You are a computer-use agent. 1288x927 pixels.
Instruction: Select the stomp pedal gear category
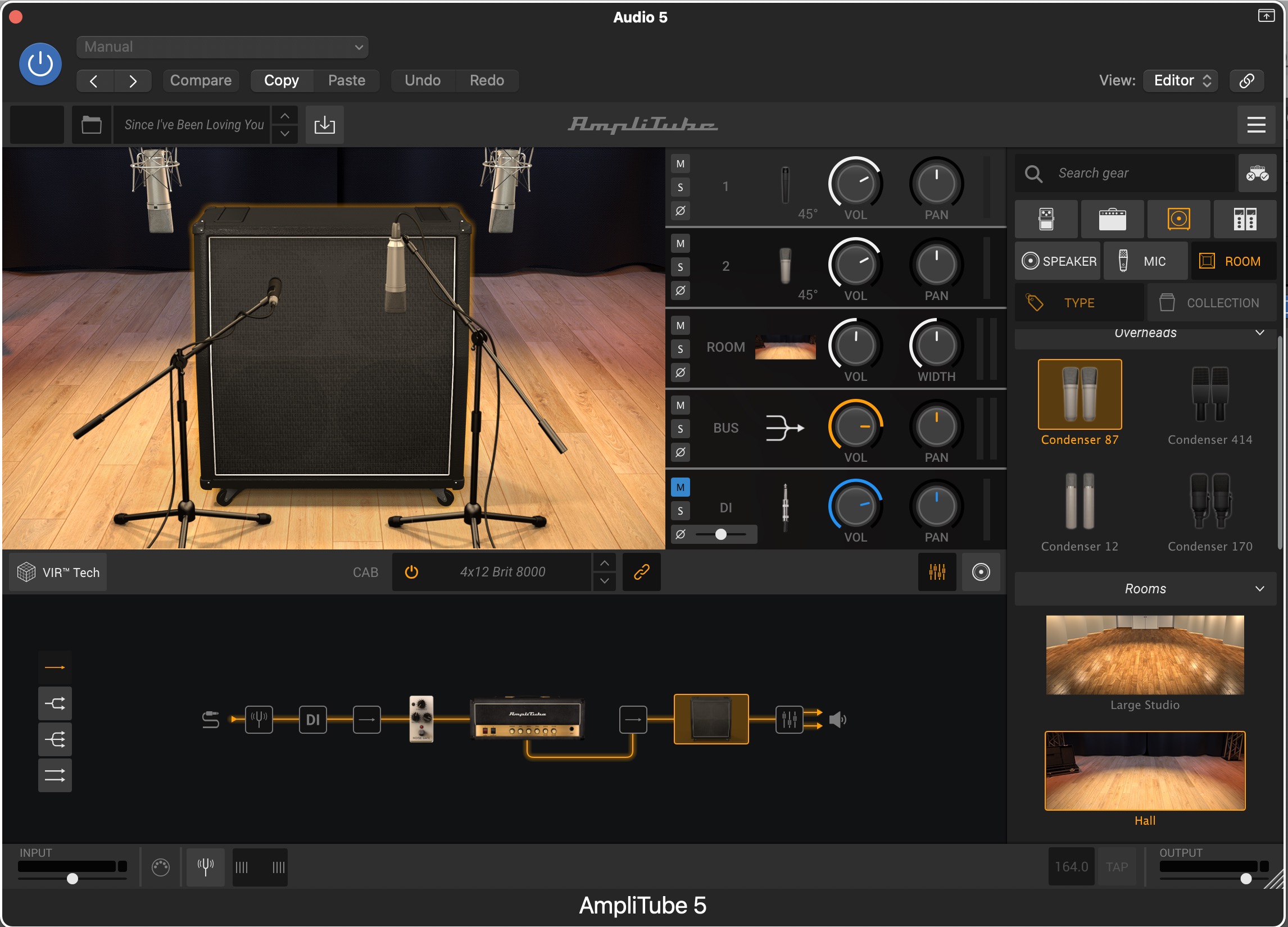tap(1046, 219)
